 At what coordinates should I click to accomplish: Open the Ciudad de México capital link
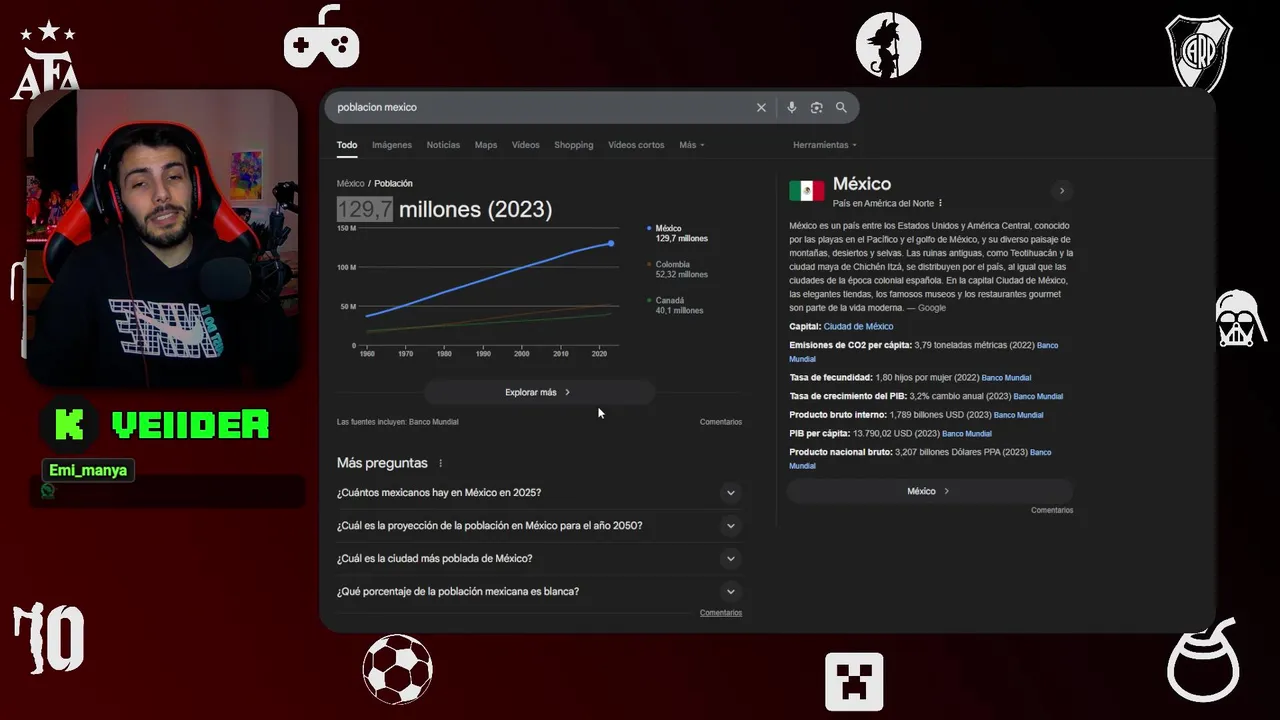point(858,327)
